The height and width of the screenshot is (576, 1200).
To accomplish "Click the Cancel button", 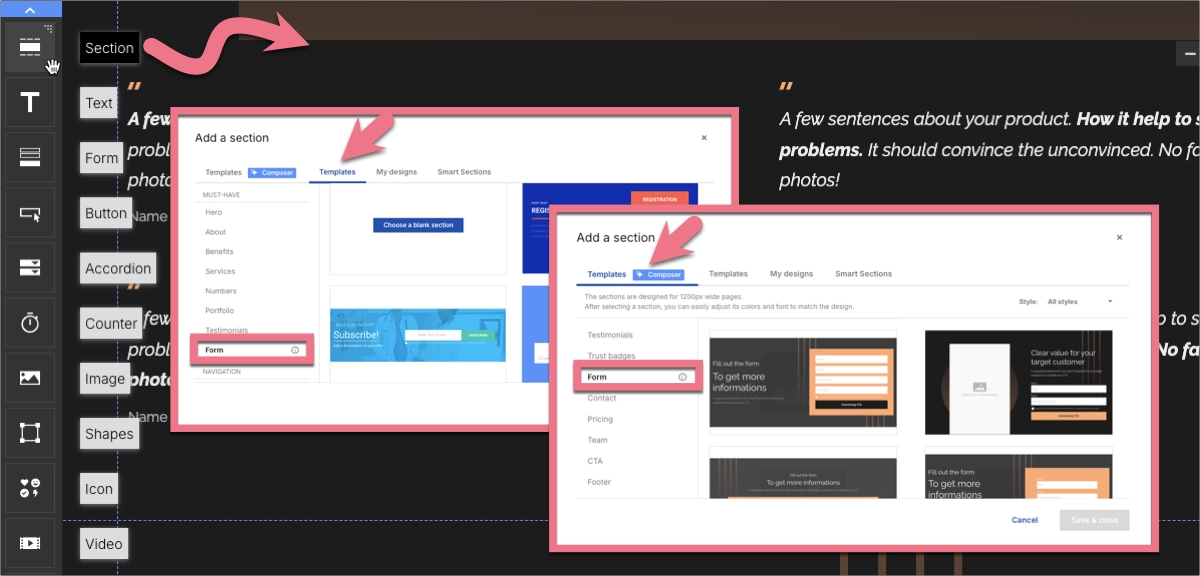I will click(x=1024, y=520).
